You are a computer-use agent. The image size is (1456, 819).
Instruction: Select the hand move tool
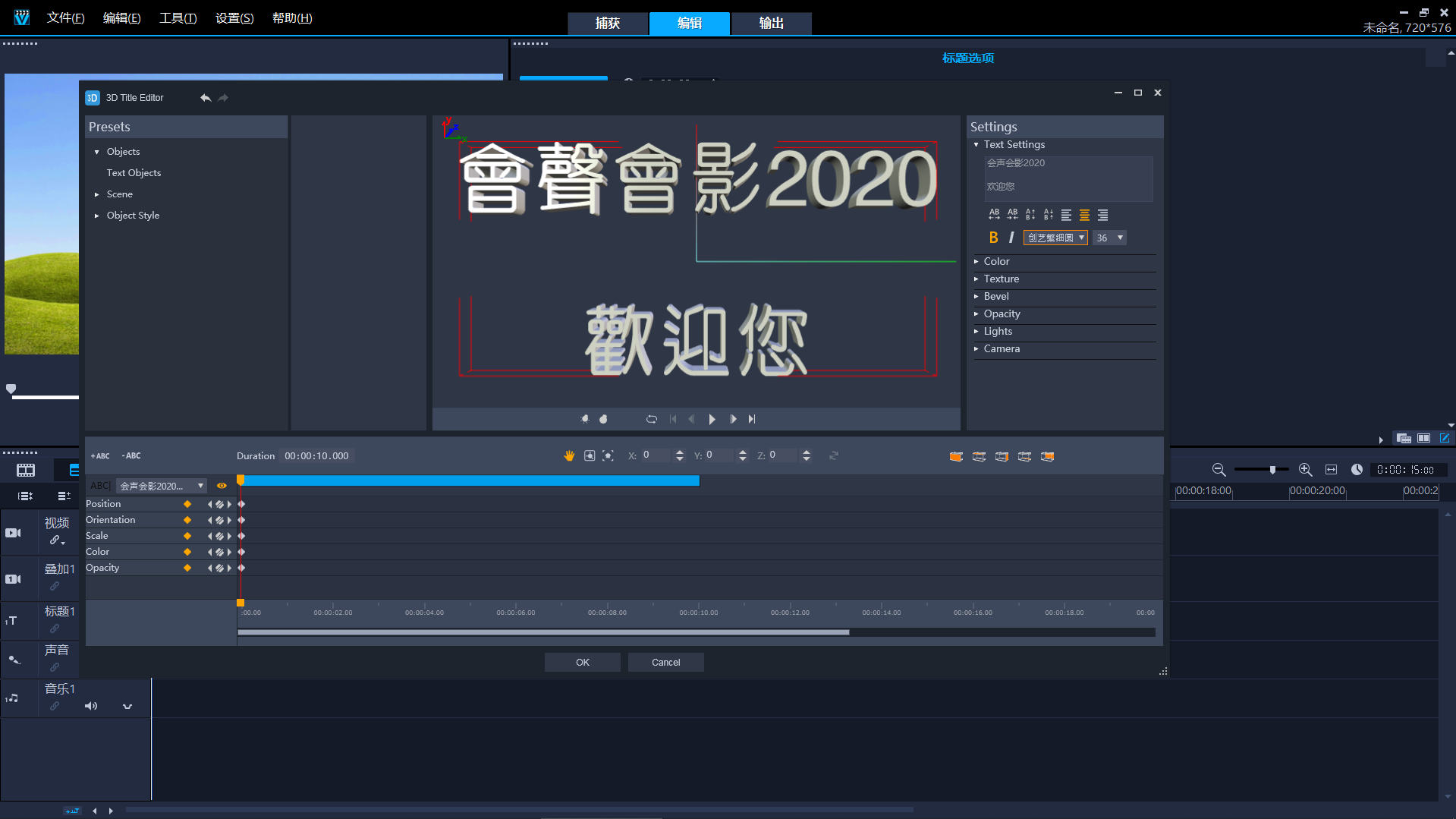(x=569, y=455)
